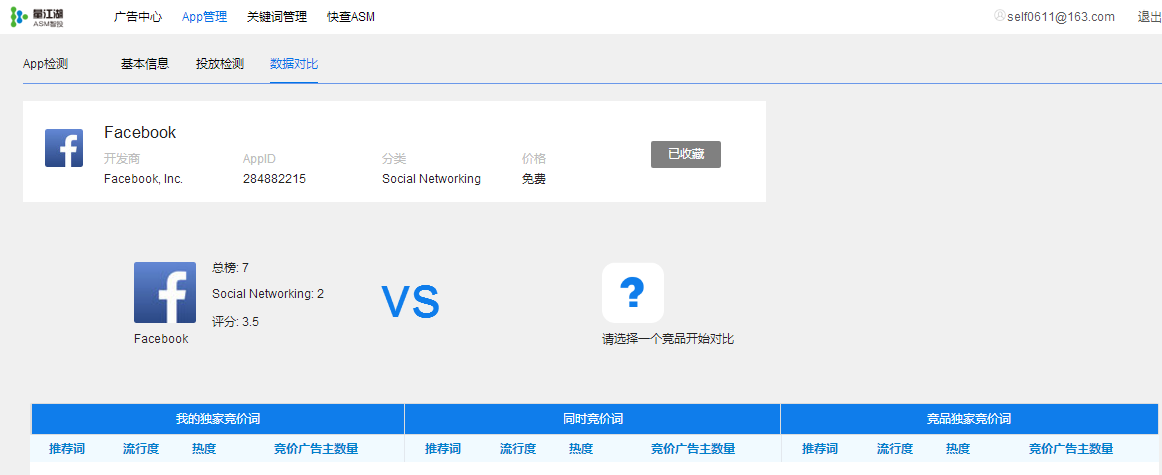Image resolution: width=1162 pixels, height=475 pixels.
Task: Click 竞价广告主数量 column under 同时竞价词
Action: pyautogui.click(x=693, y=448)
